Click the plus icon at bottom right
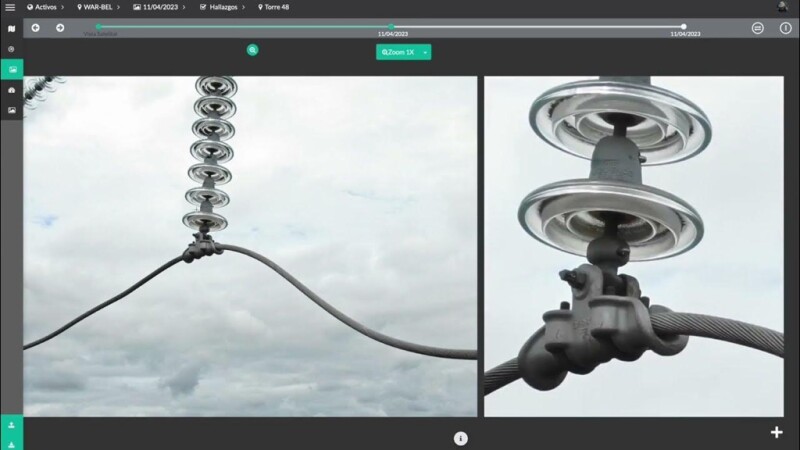 click(776, 432)
